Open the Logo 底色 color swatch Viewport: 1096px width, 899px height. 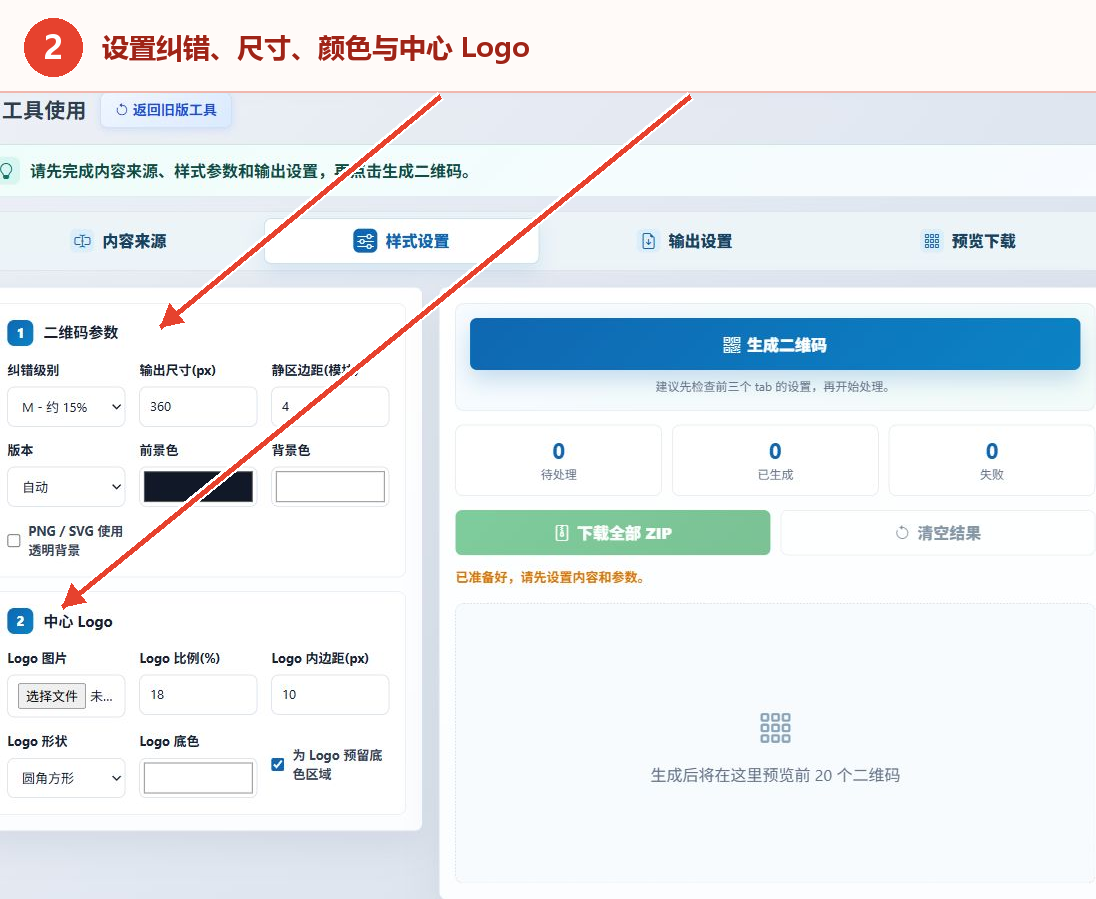coord(199,778)
